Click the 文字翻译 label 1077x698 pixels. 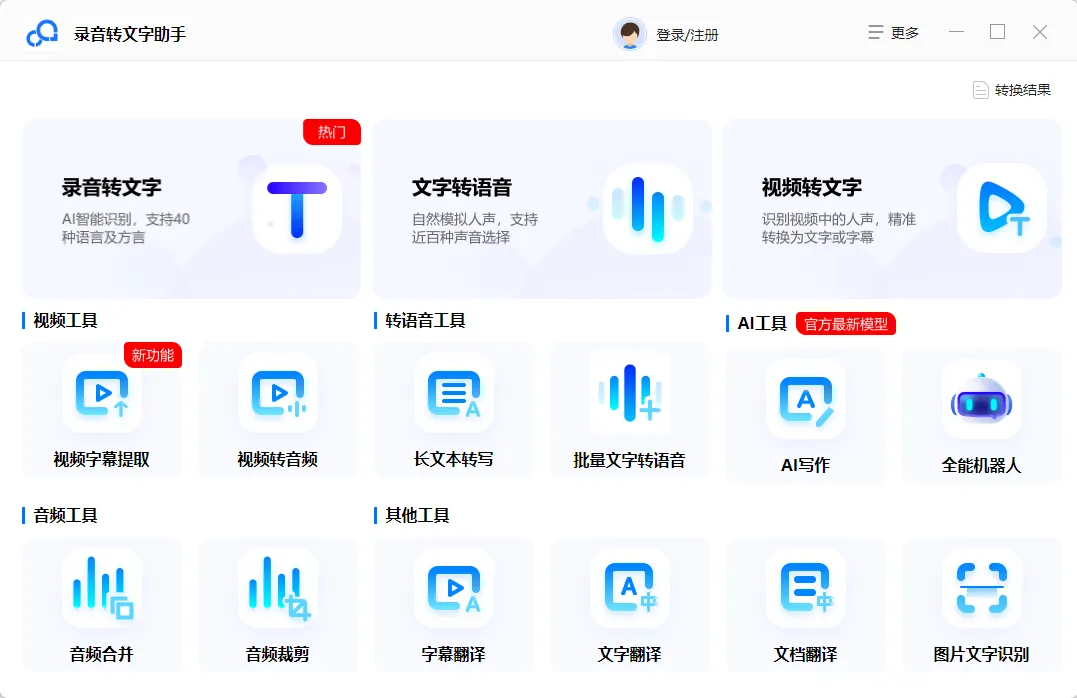tap(629, 654)
